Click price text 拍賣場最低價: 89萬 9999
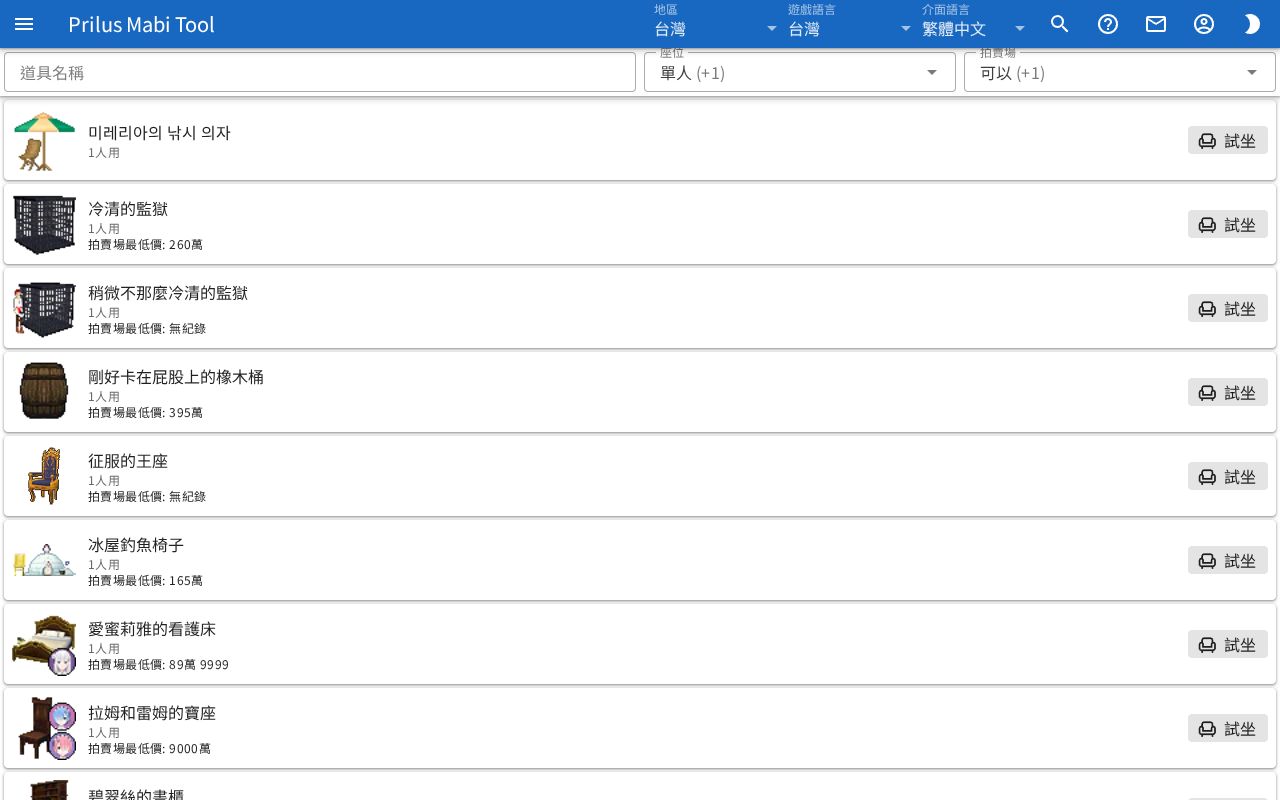Screen dimensions: 1280x800 click(158, 664)
